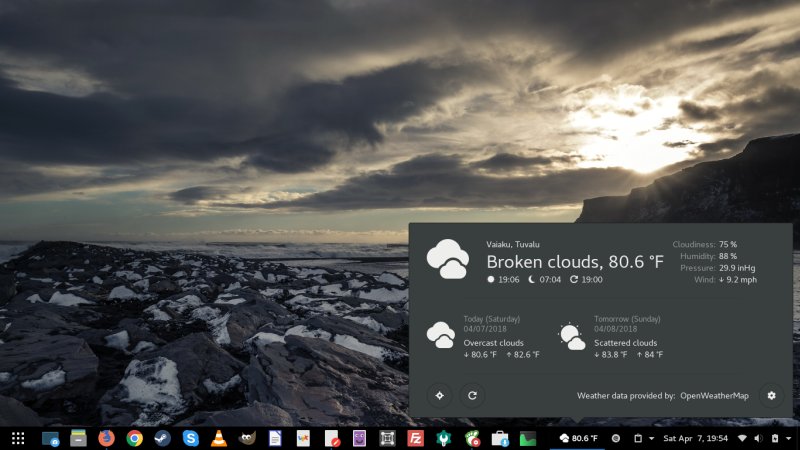Toggle the 80.6 °F weather indicator in taskbar
The image size is (800, 450).
[579, 438]
